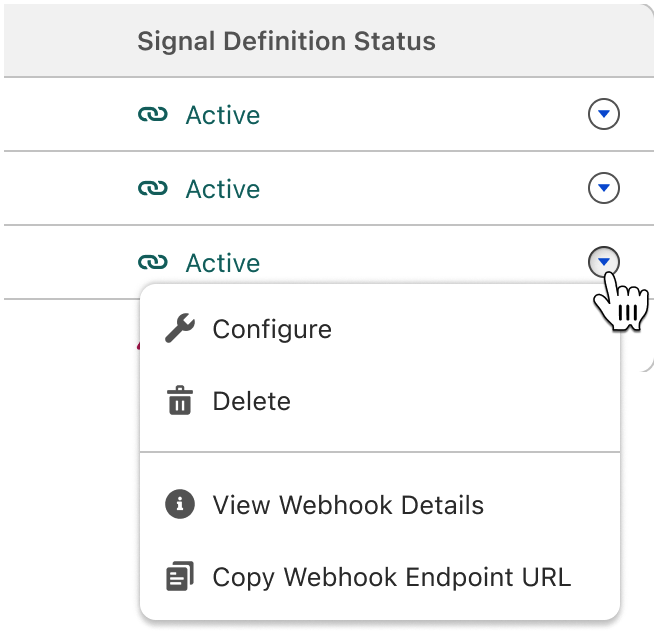Open the actions dropdown for the first Active row
The height and width of the screenshot is (638, 656).
click(x=604, y=114)
